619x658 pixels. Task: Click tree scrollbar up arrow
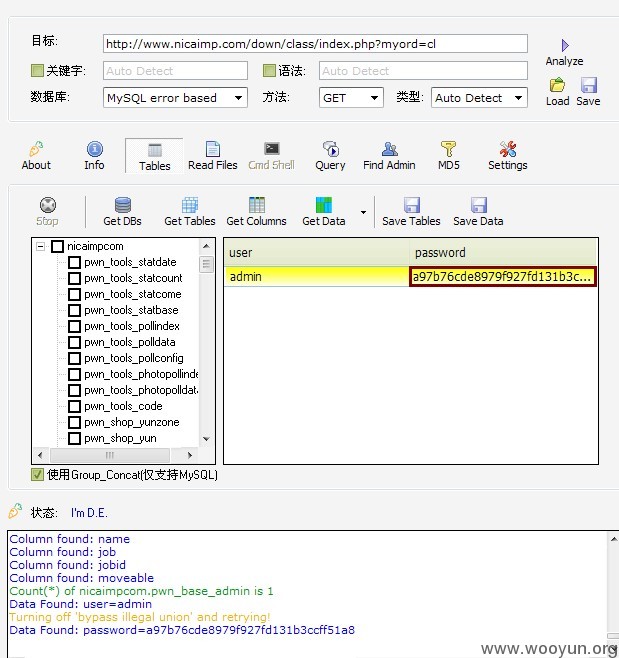pyautogui.click(x=206, y=246)
